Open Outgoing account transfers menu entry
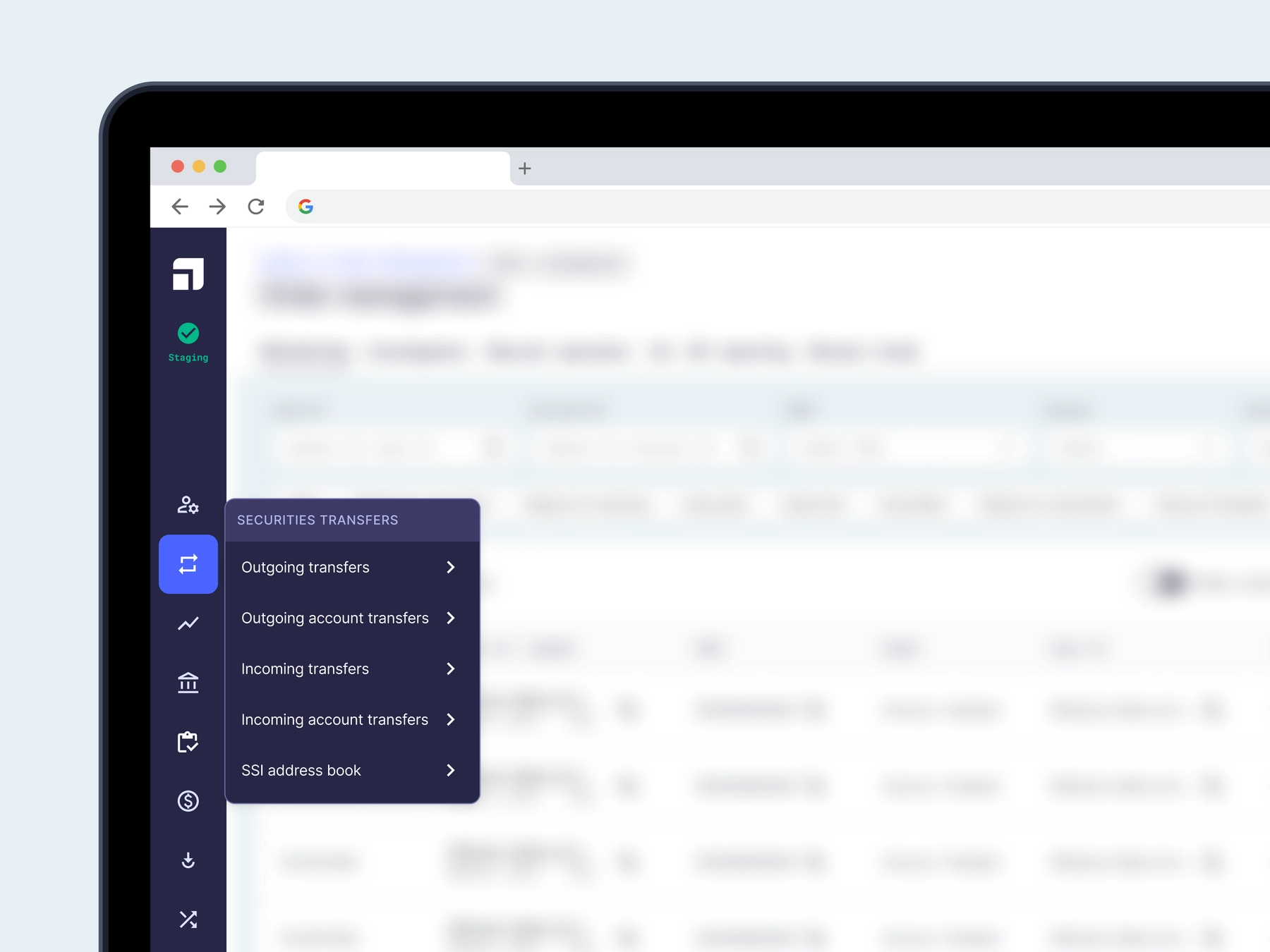The image size is (1270, 952). tap(352, 618)
